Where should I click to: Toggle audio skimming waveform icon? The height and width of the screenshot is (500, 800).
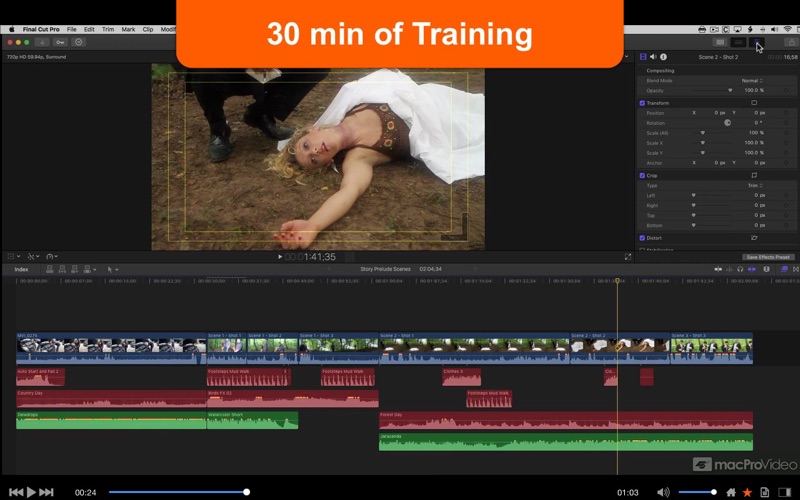[729, 269]
